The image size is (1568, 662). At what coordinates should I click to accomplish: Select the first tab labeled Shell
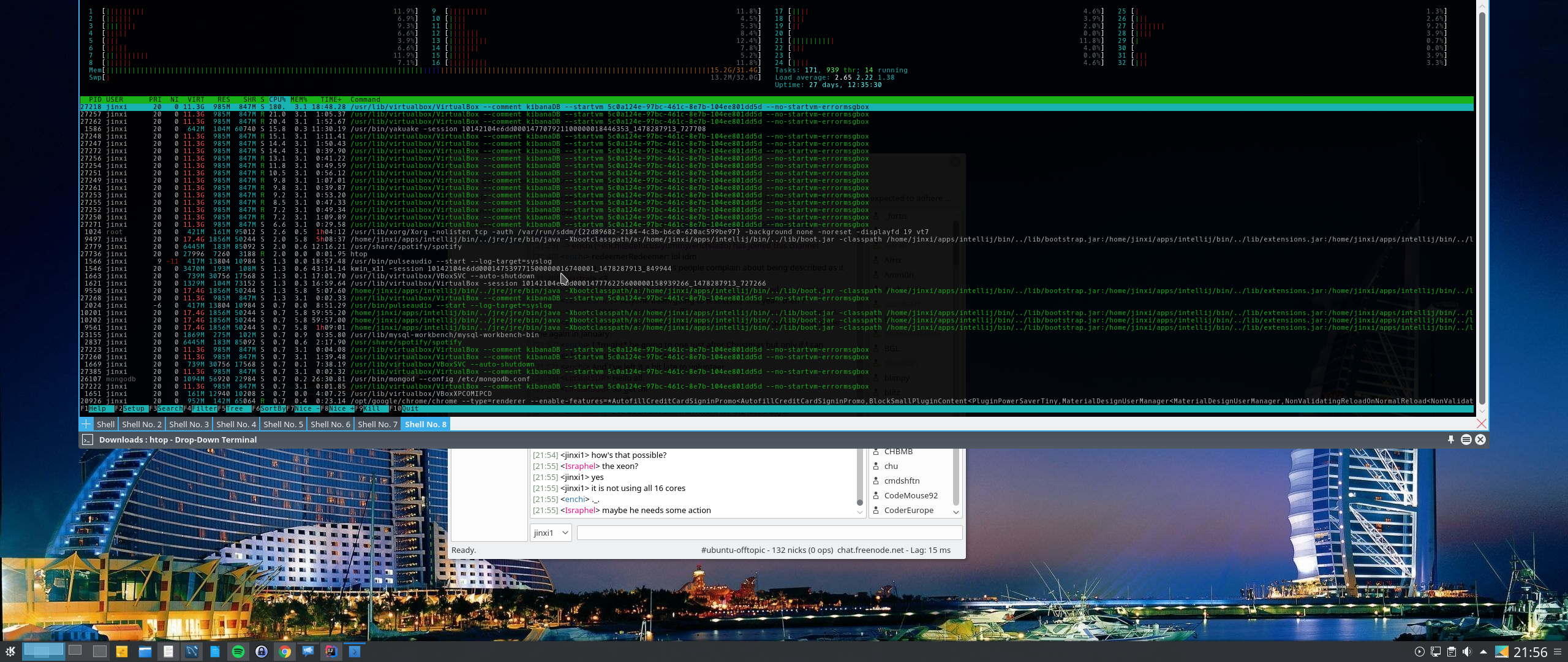click(105, 424)
